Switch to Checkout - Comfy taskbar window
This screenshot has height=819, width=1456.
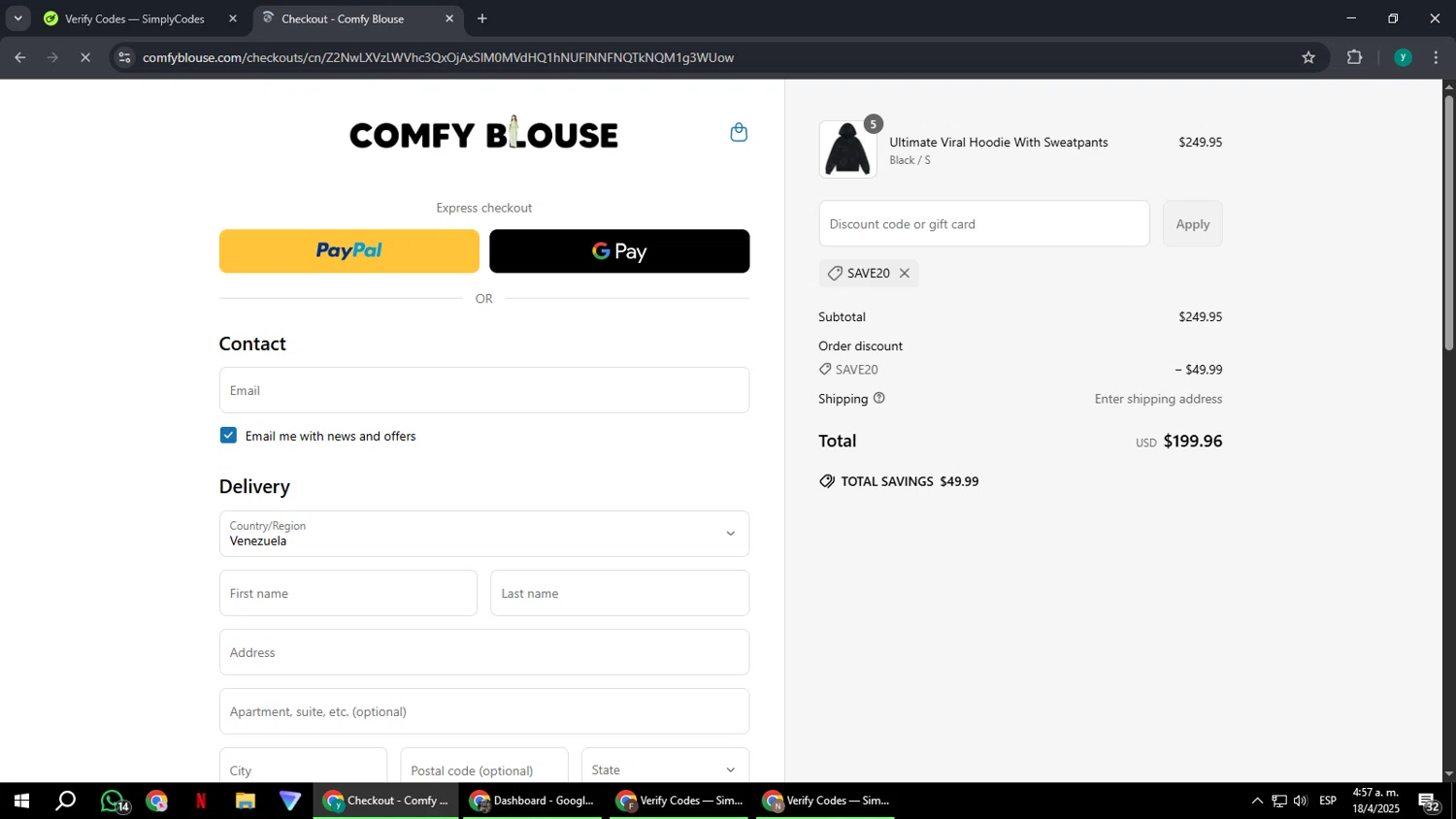[x=386, y=801]
